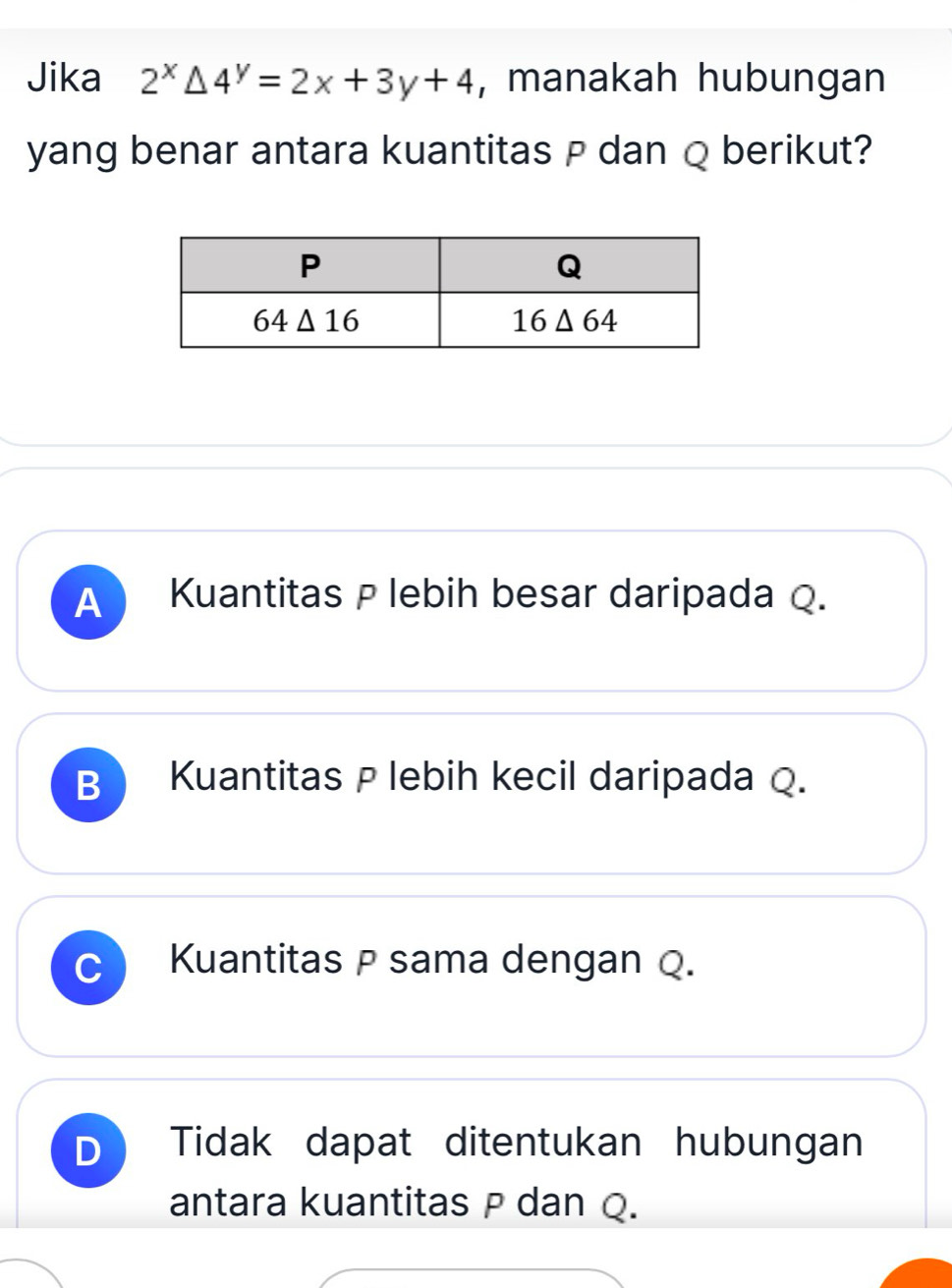Click the orange round button at bottom corner
The height and width of the screenshot is (1288, 952).
[927, 1274]
